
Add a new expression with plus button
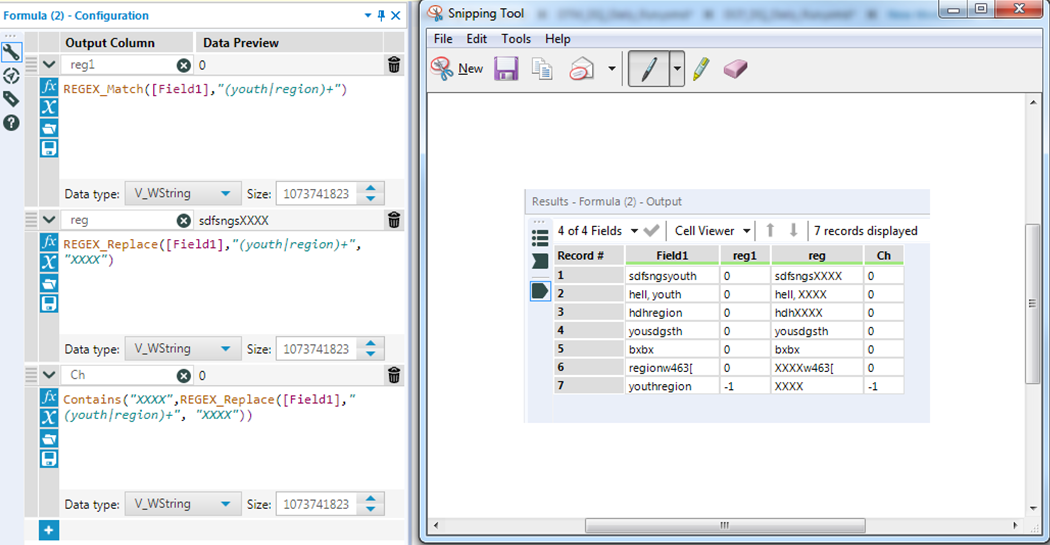(x=49, y=530)
